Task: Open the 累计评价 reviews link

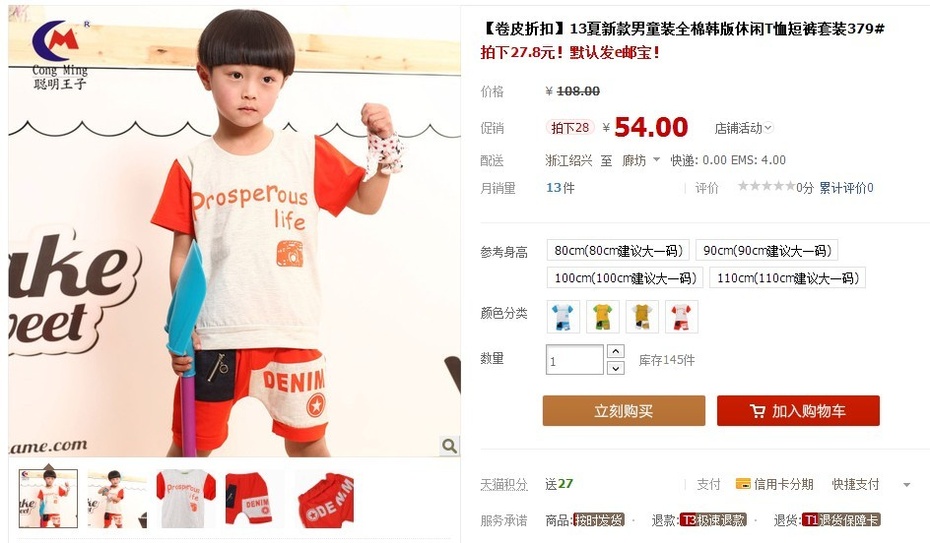Action: 846,188
